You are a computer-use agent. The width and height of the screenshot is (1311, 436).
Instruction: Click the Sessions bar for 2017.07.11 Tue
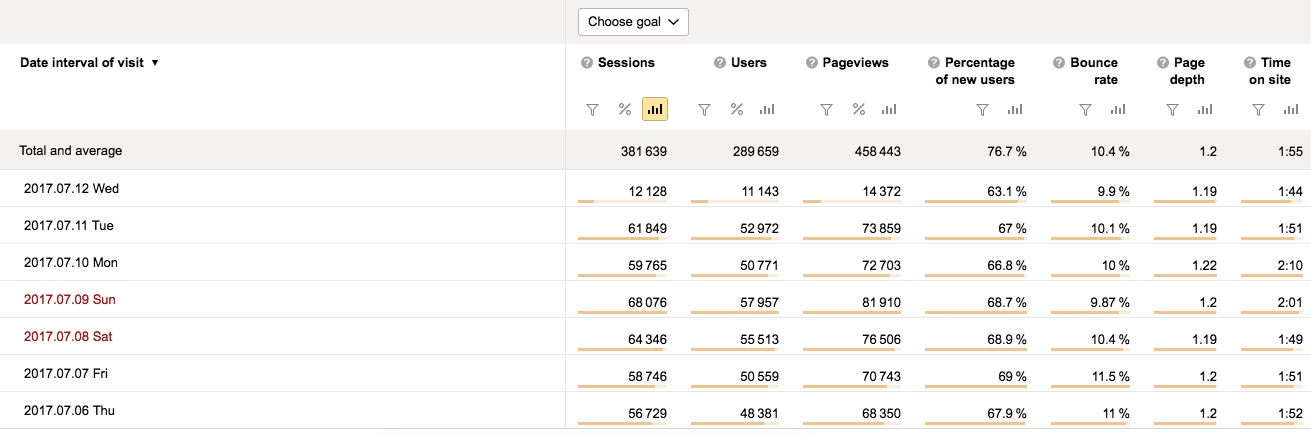(622, 238)
